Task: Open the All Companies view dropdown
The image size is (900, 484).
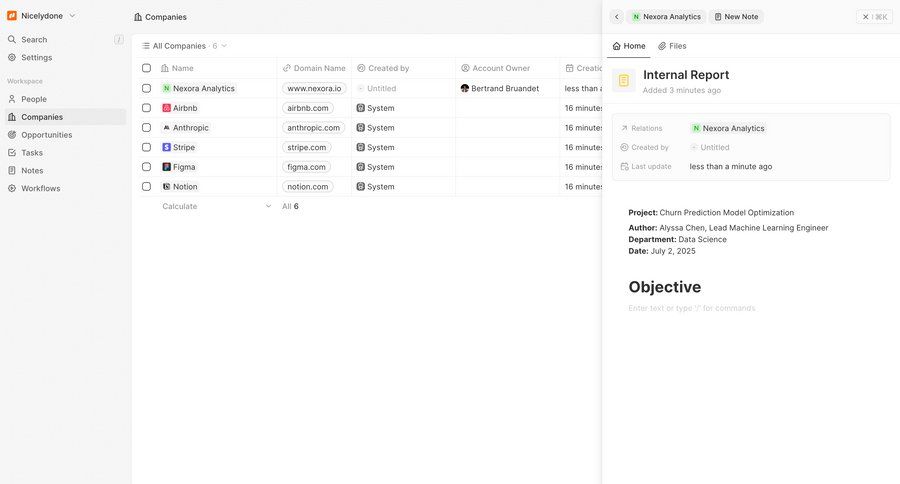Action: pyautogui.click(x=184, y=46)
